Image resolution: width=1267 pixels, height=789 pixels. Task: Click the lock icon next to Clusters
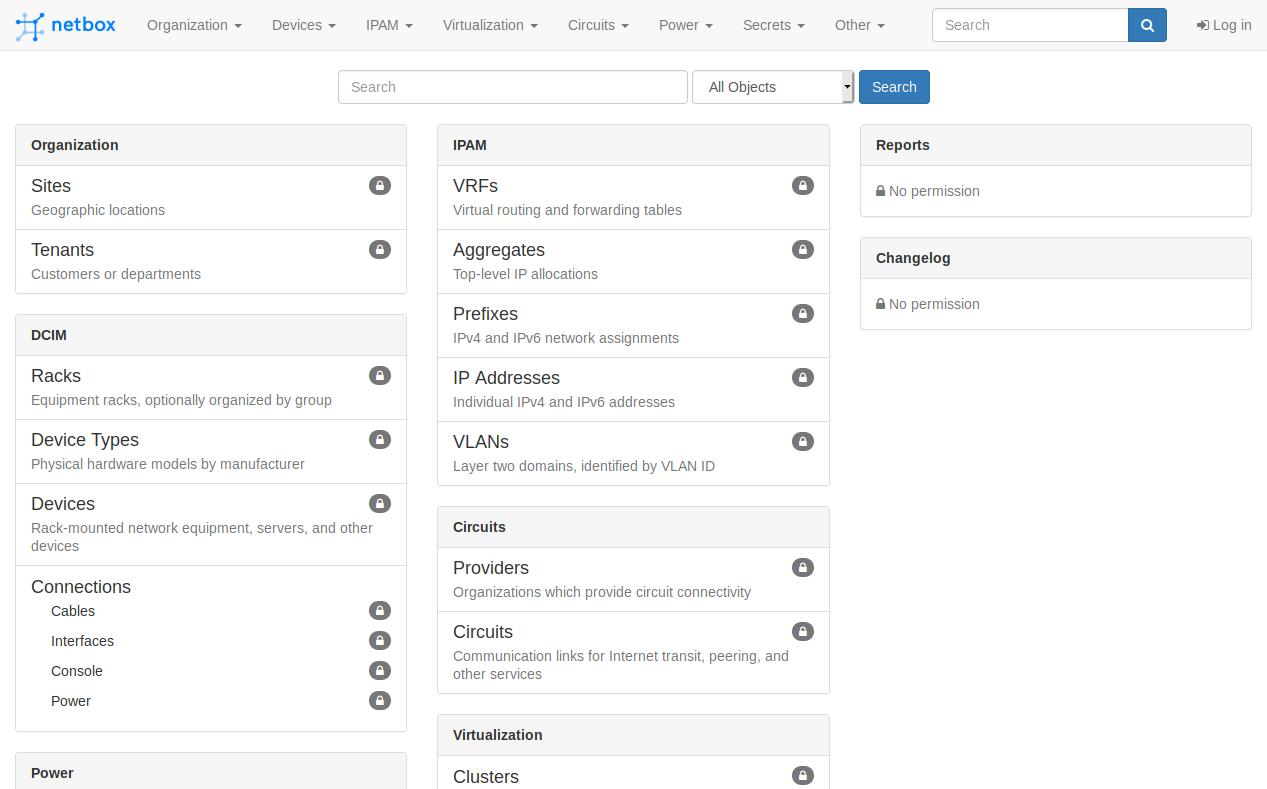(803, 775)
